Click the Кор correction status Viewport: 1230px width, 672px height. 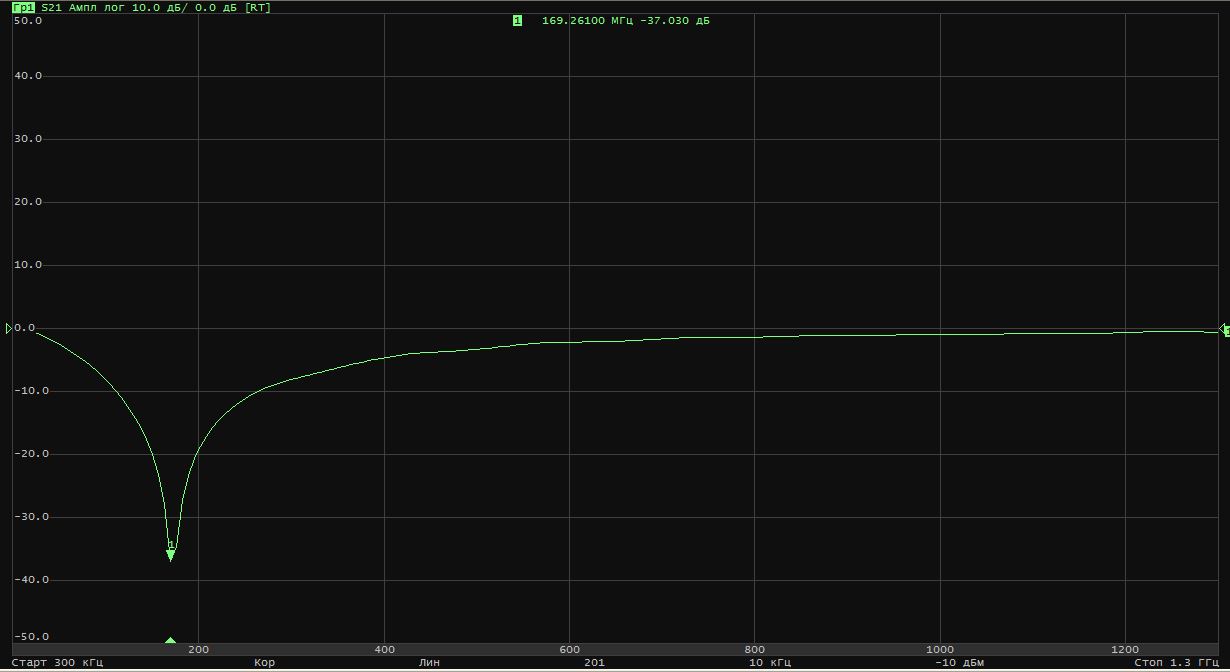coord(264,662)
